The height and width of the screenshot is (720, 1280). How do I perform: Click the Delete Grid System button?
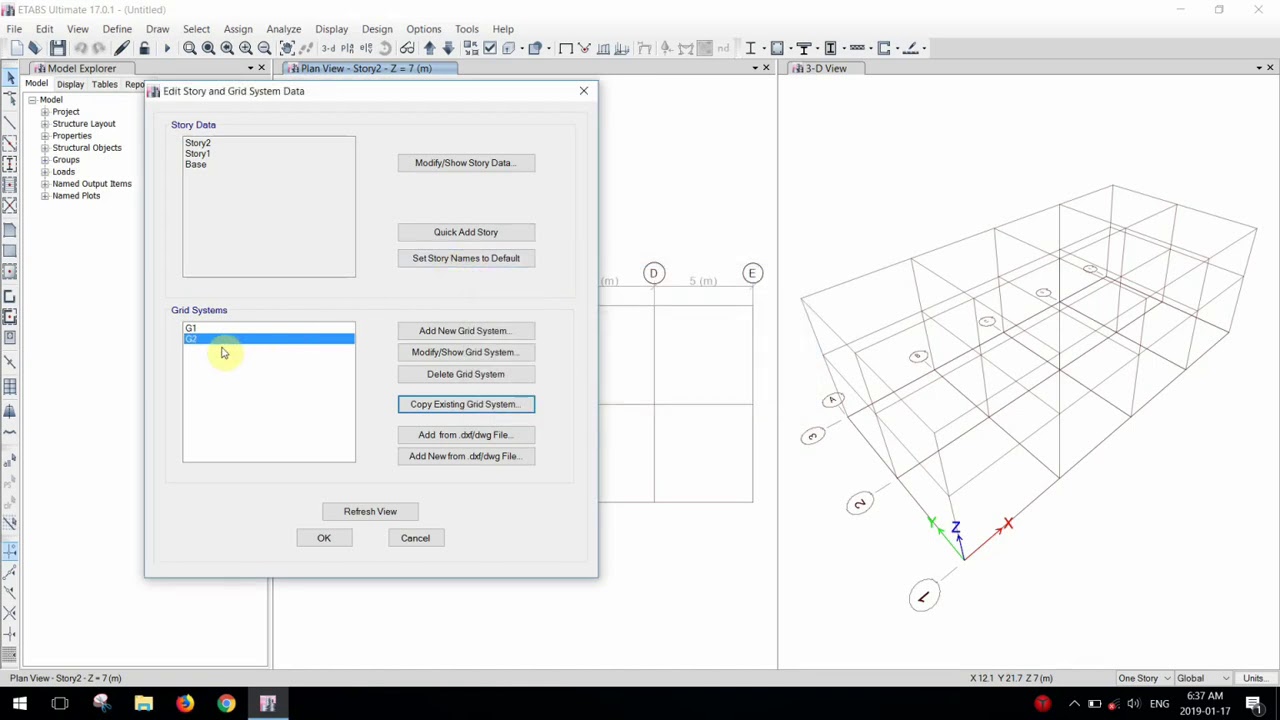click(x=466, y=374)
